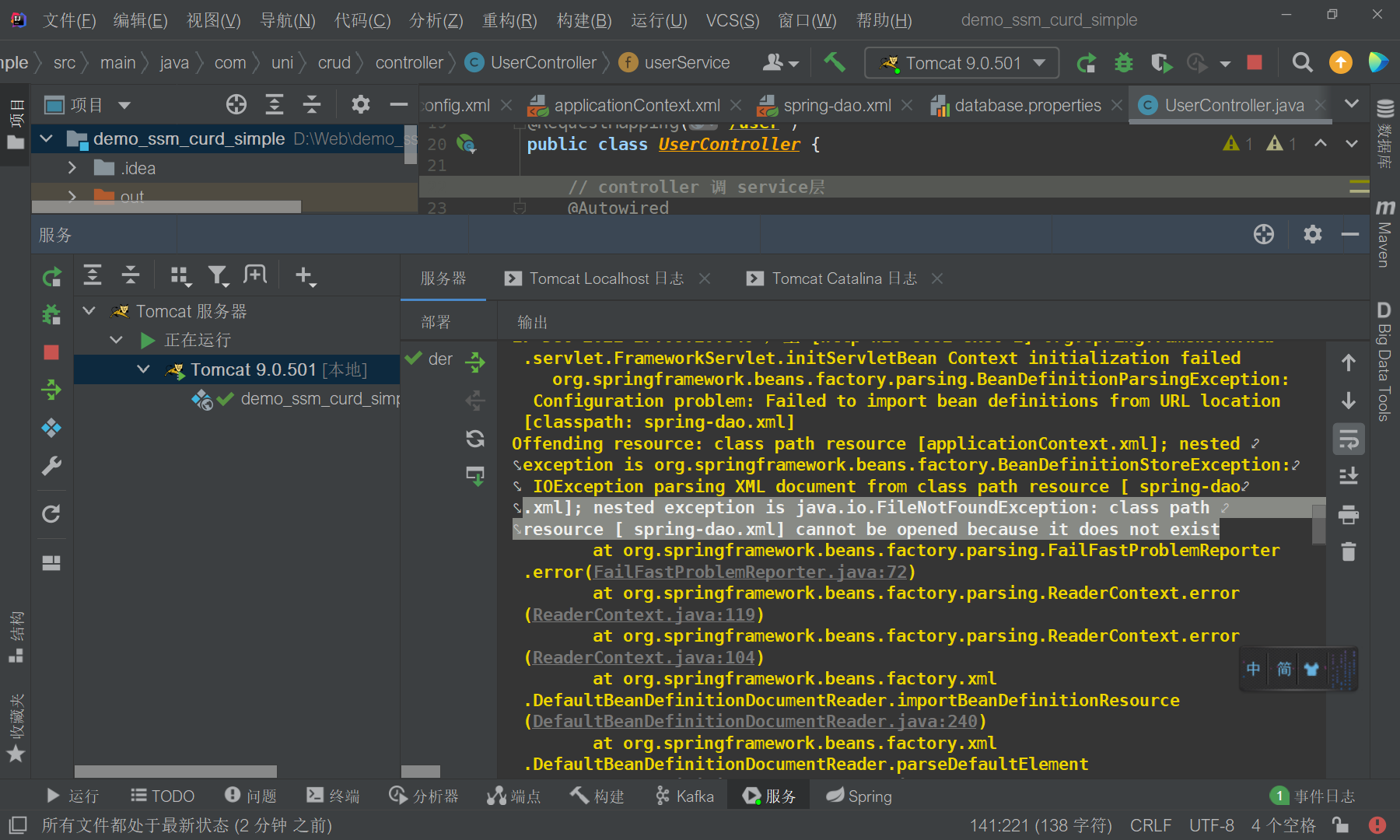
Task: Open DefaultBeanDefinitionDocumentReader.java:240 link
Action: pyautogui.click(x=754, y=721)
